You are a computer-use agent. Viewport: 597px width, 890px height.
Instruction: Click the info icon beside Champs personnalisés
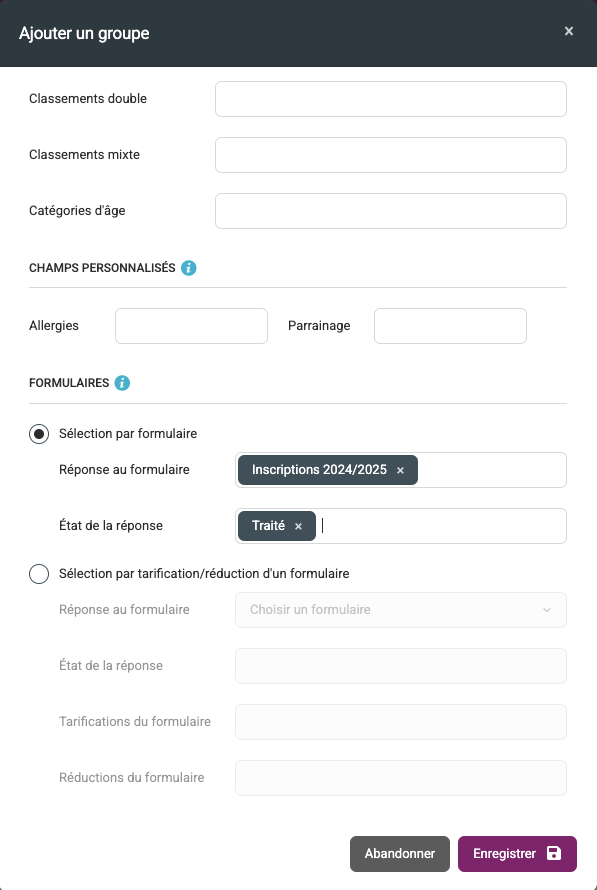pos(188,268)
